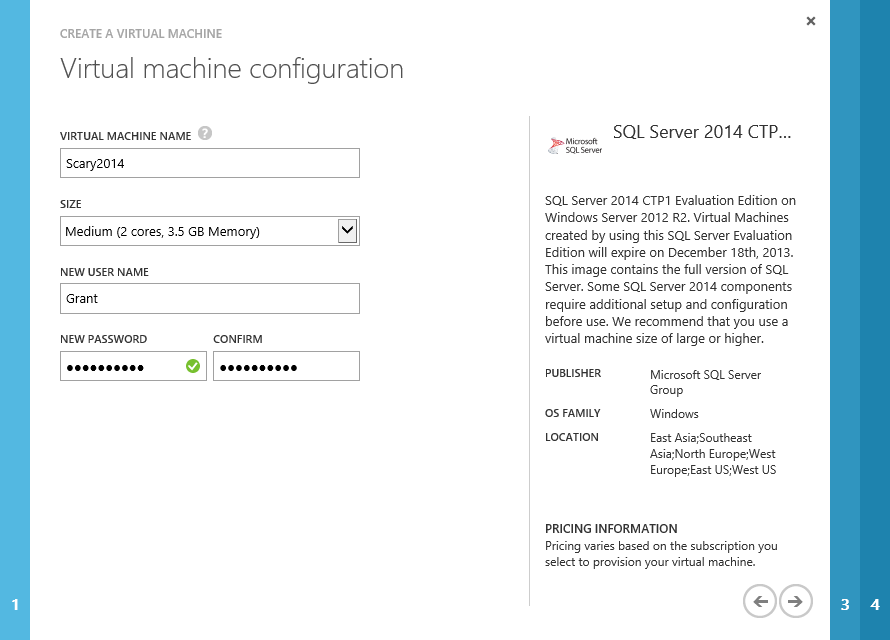Click the Microsoft SQL Server logo

(x=575, y=146)
